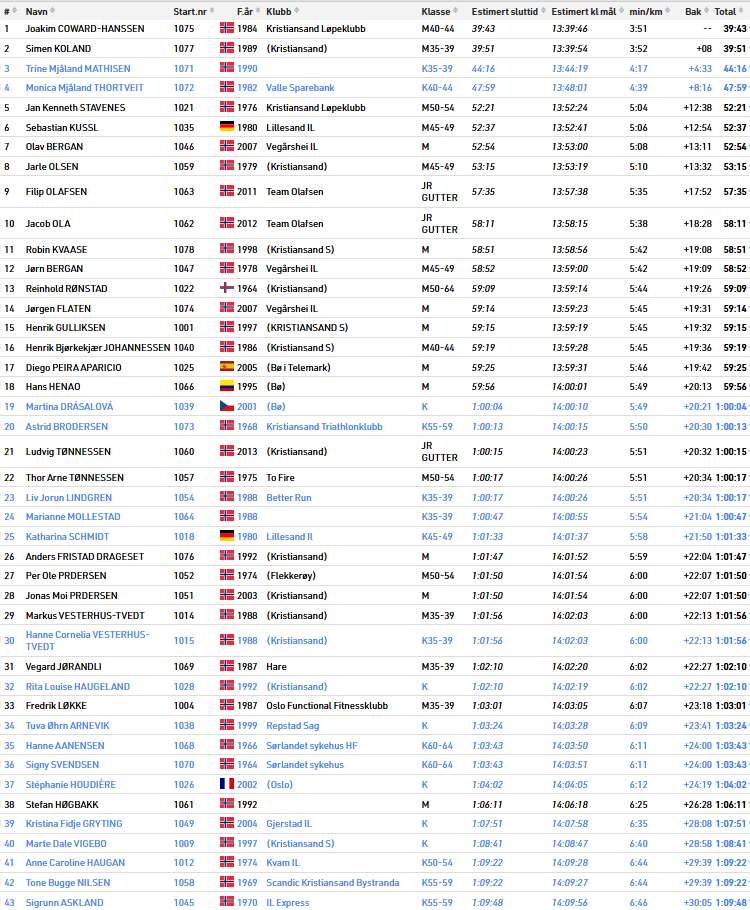Click the Finnish flag in Reinhold Rønstad's row
Image resolution: width=750 pixels, height=910 pixels.
(x=226, y=288)
